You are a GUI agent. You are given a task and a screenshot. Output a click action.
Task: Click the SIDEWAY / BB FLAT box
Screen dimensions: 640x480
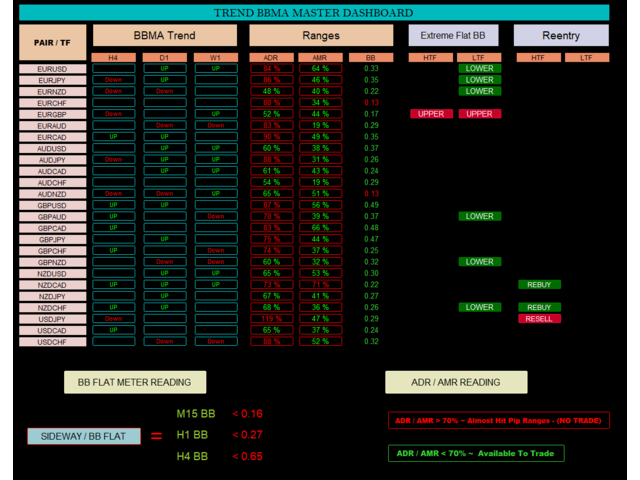[x=84, y=436]
